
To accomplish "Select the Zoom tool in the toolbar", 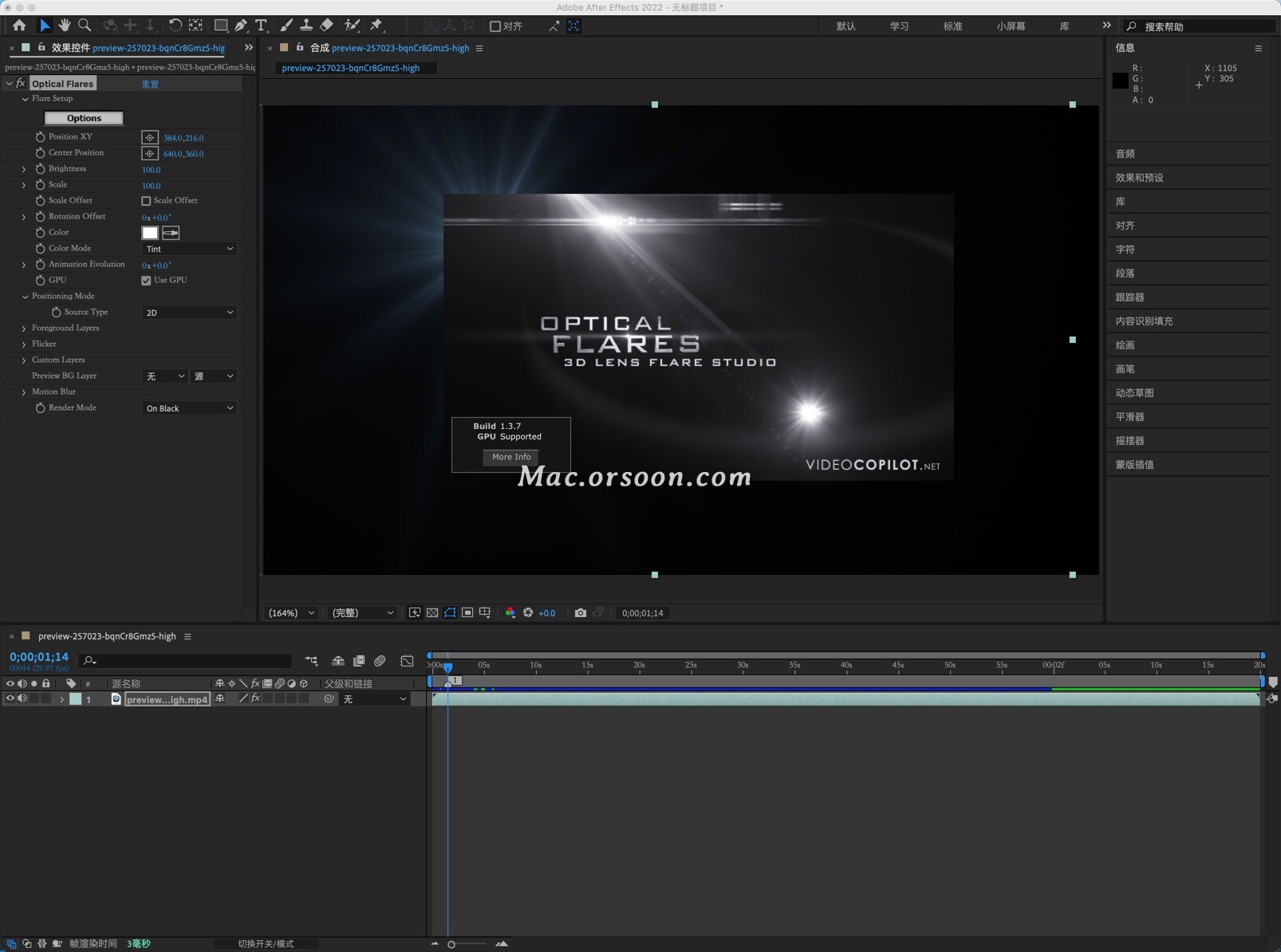I will (84, 26).
